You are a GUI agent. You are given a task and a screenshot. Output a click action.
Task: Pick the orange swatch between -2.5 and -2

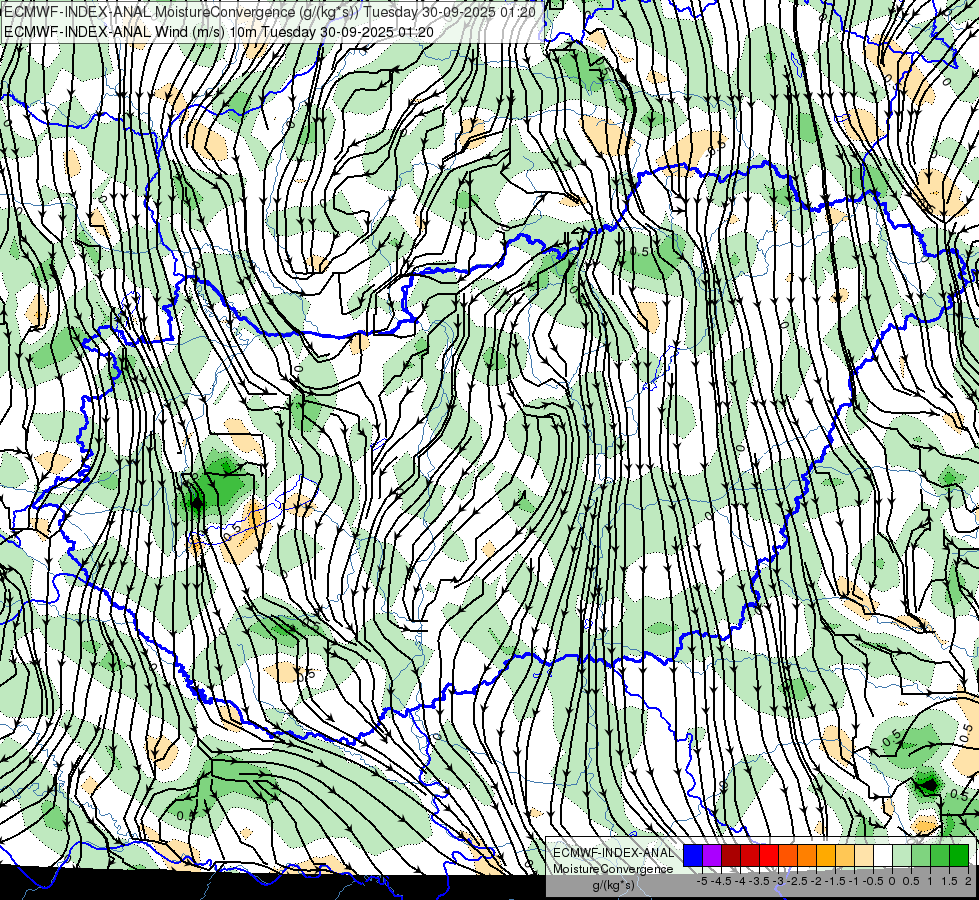tap(807, 855)
